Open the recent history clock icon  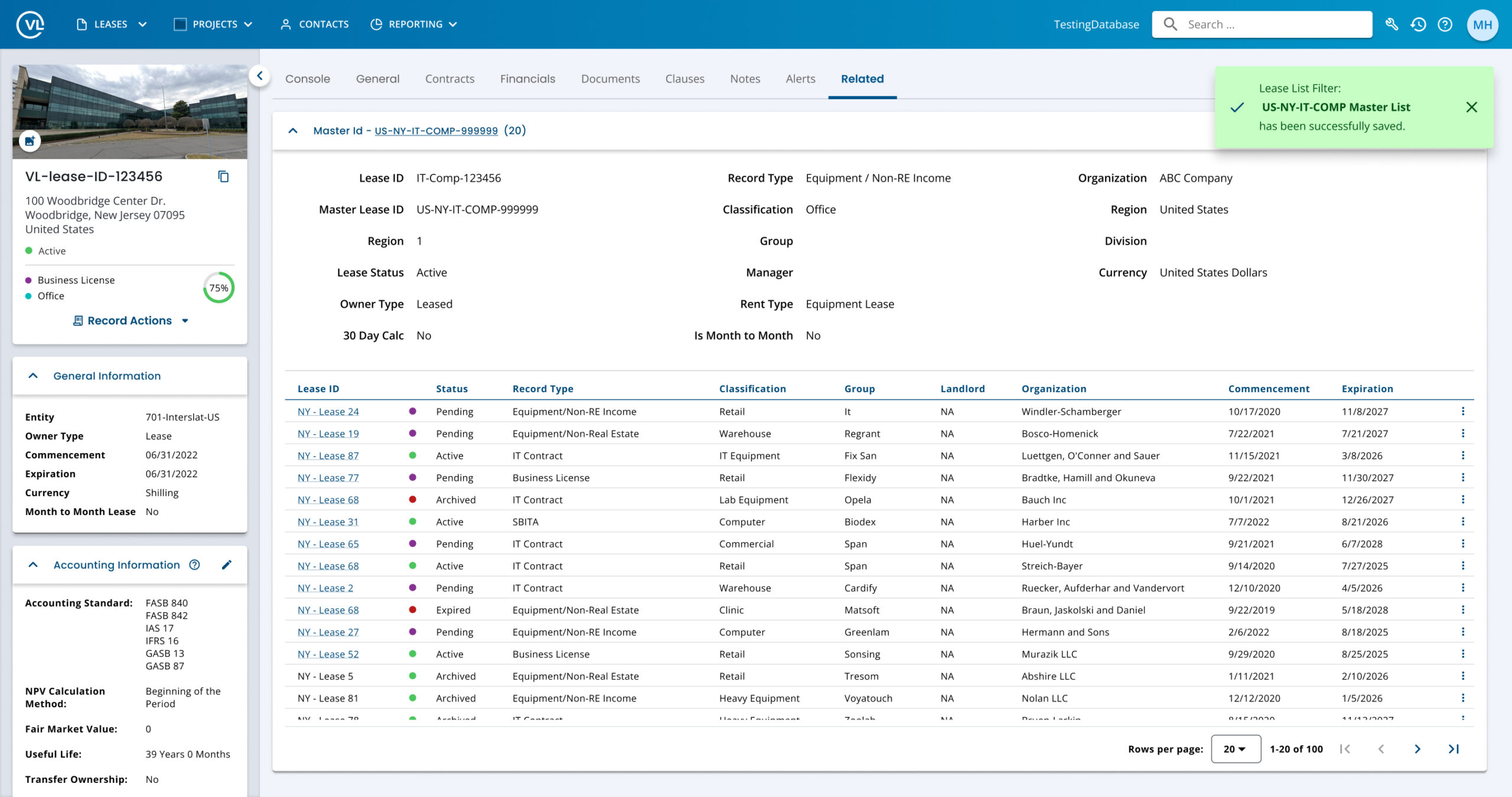coord(1418,24)
